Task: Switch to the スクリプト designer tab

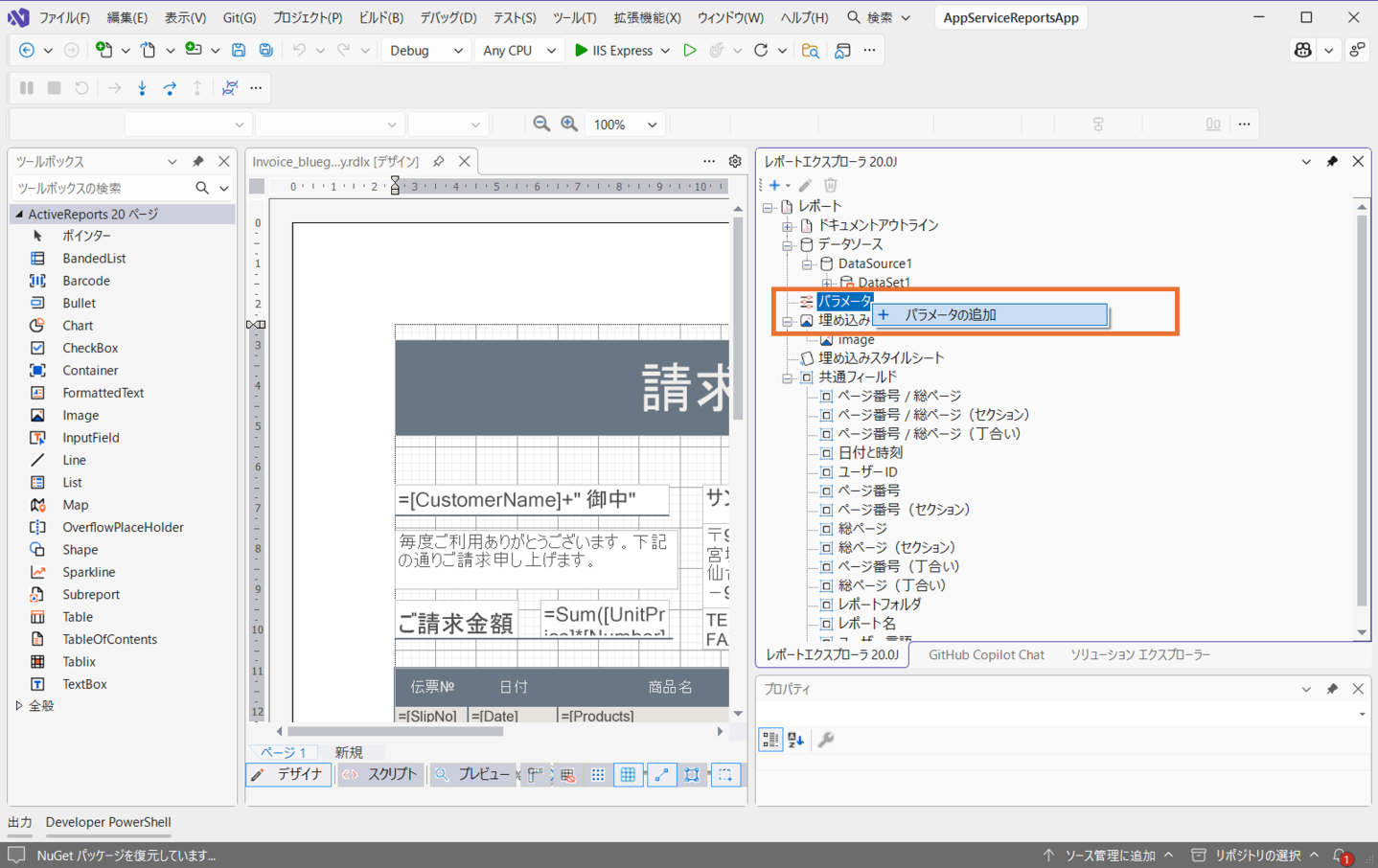Action: pos(380,775)
